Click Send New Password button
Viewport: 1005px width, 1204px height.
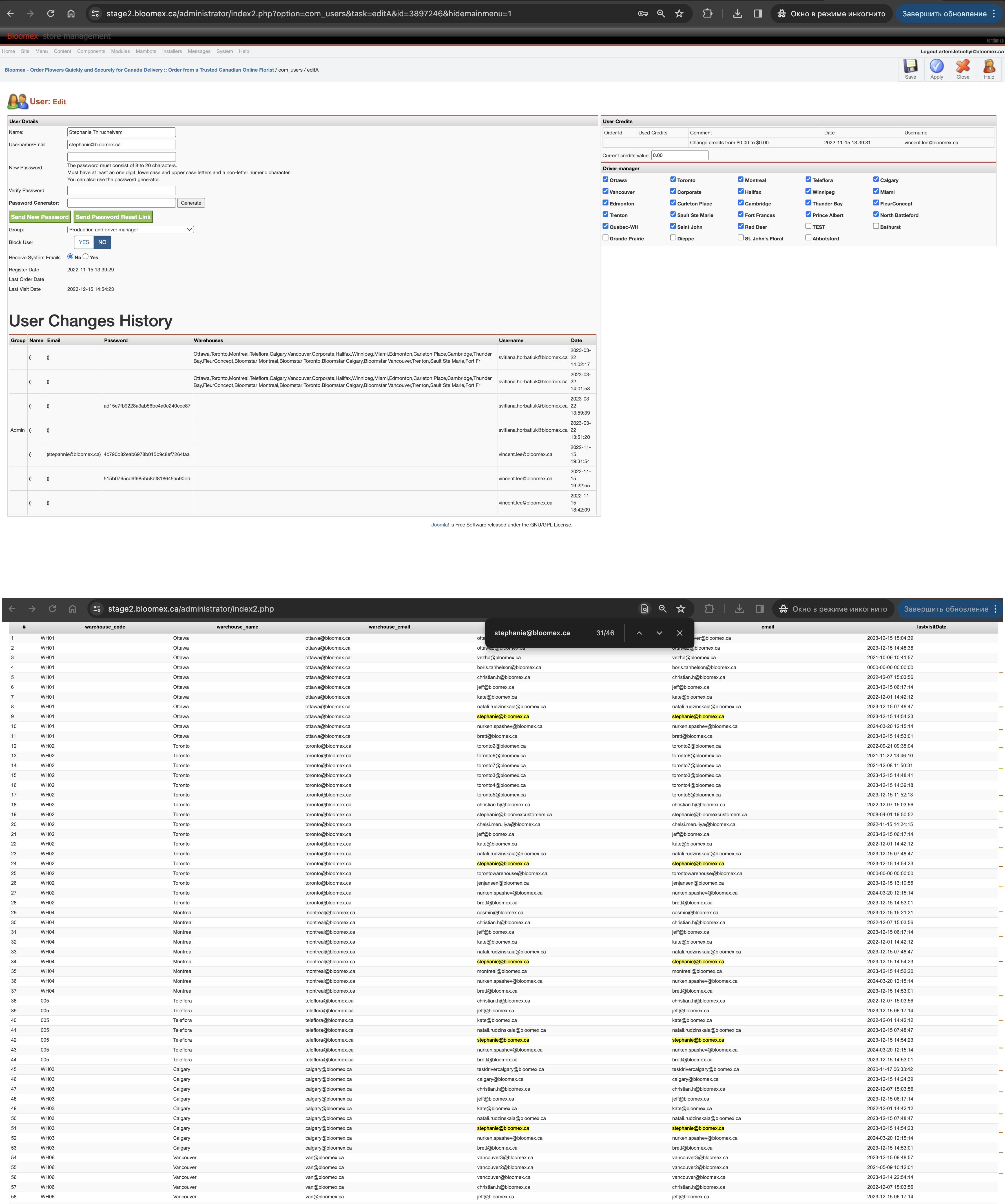pos(39,217)
